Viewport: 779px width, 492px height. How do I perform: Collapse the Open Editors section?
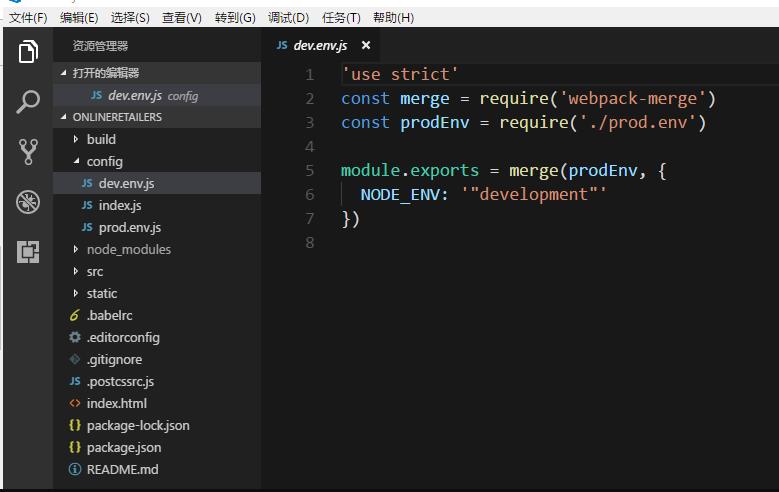point(63,73)
